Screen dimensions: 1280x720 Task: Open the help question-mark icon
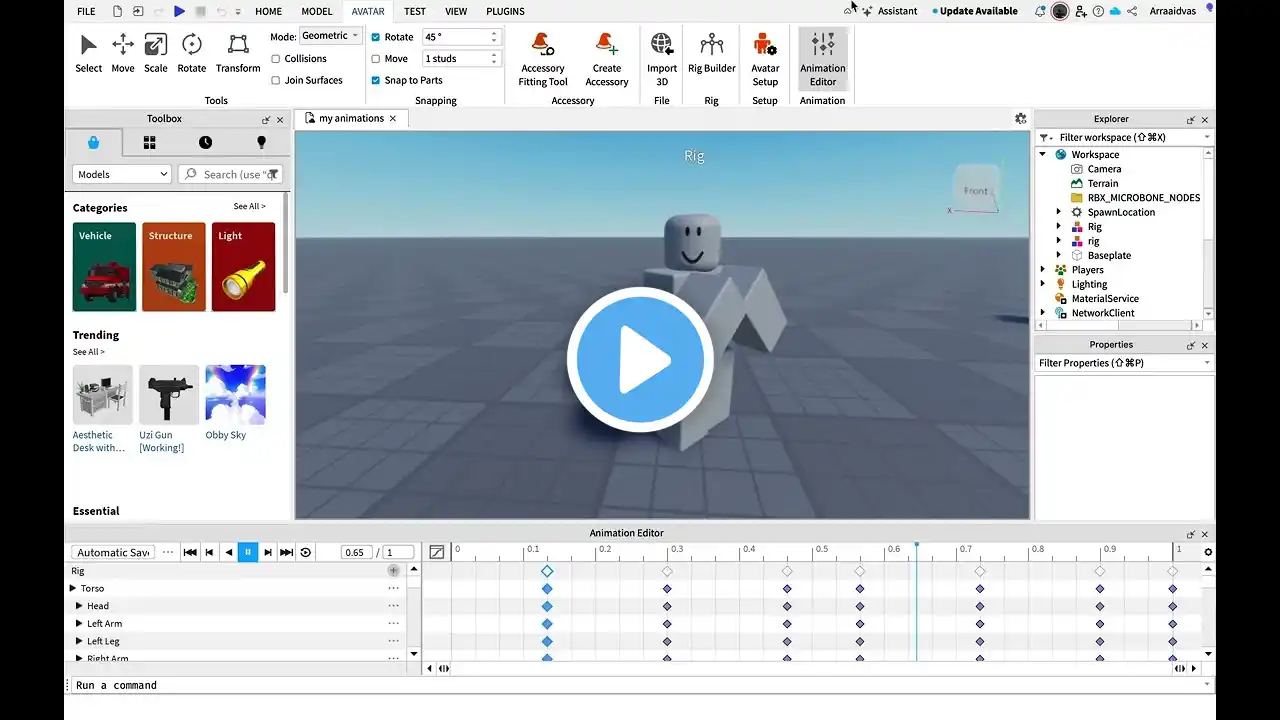click(1099, 11)
